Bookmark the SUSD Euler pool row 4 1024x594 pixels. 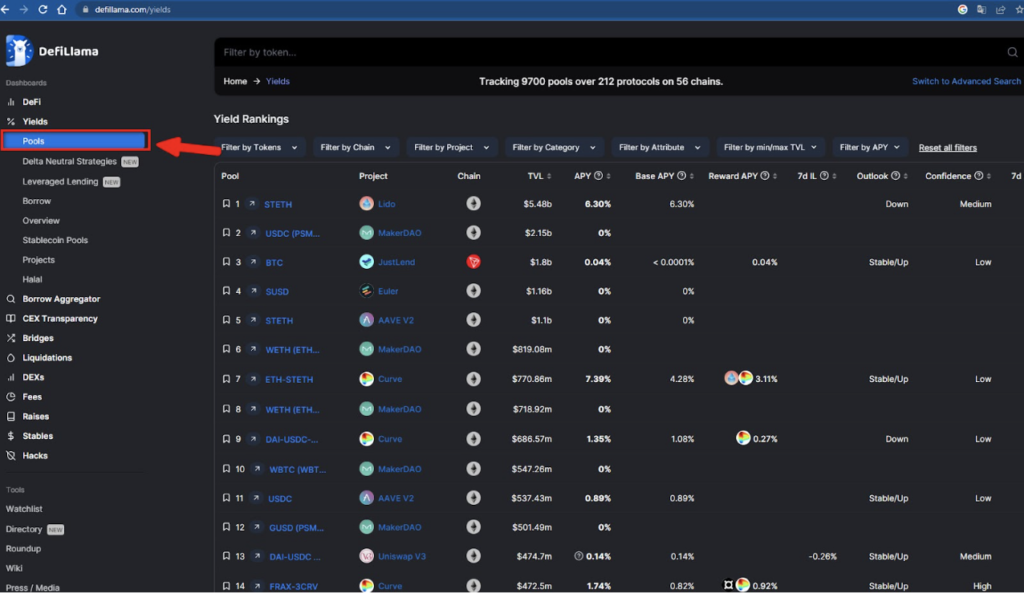tap(226, 291)
